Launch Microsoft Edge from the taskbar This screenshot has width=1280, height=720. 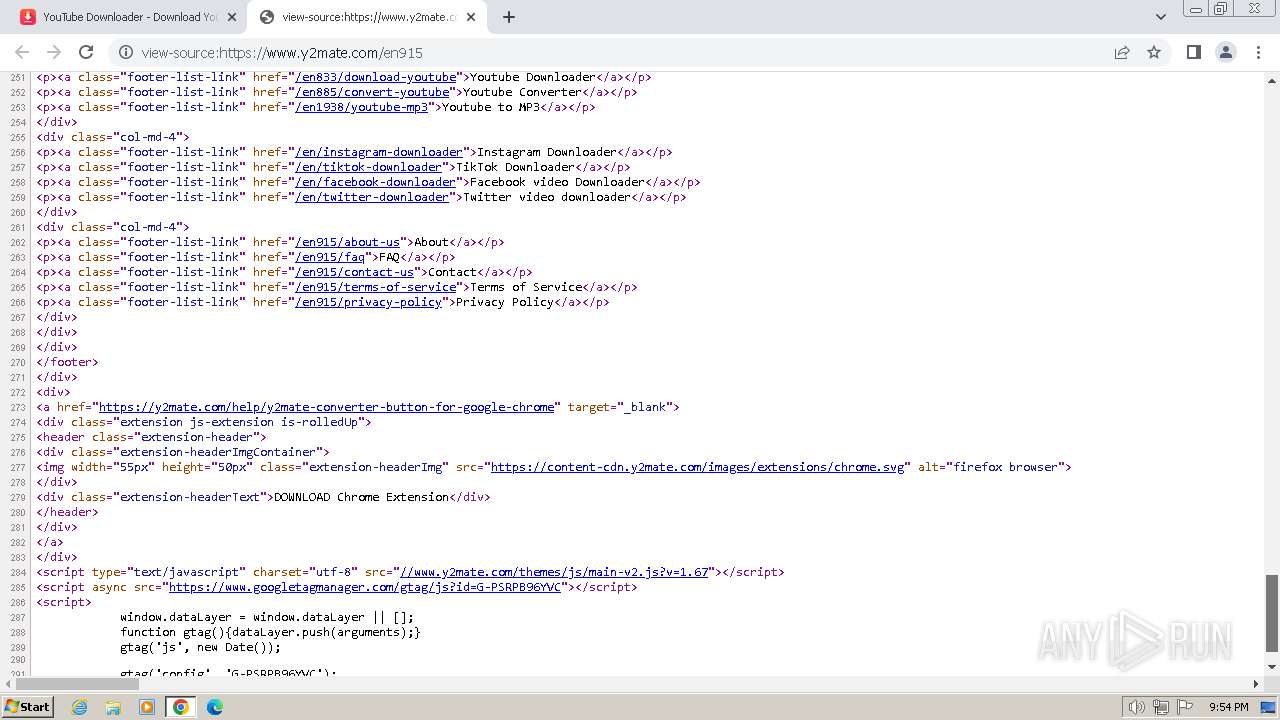pos(214,707)
